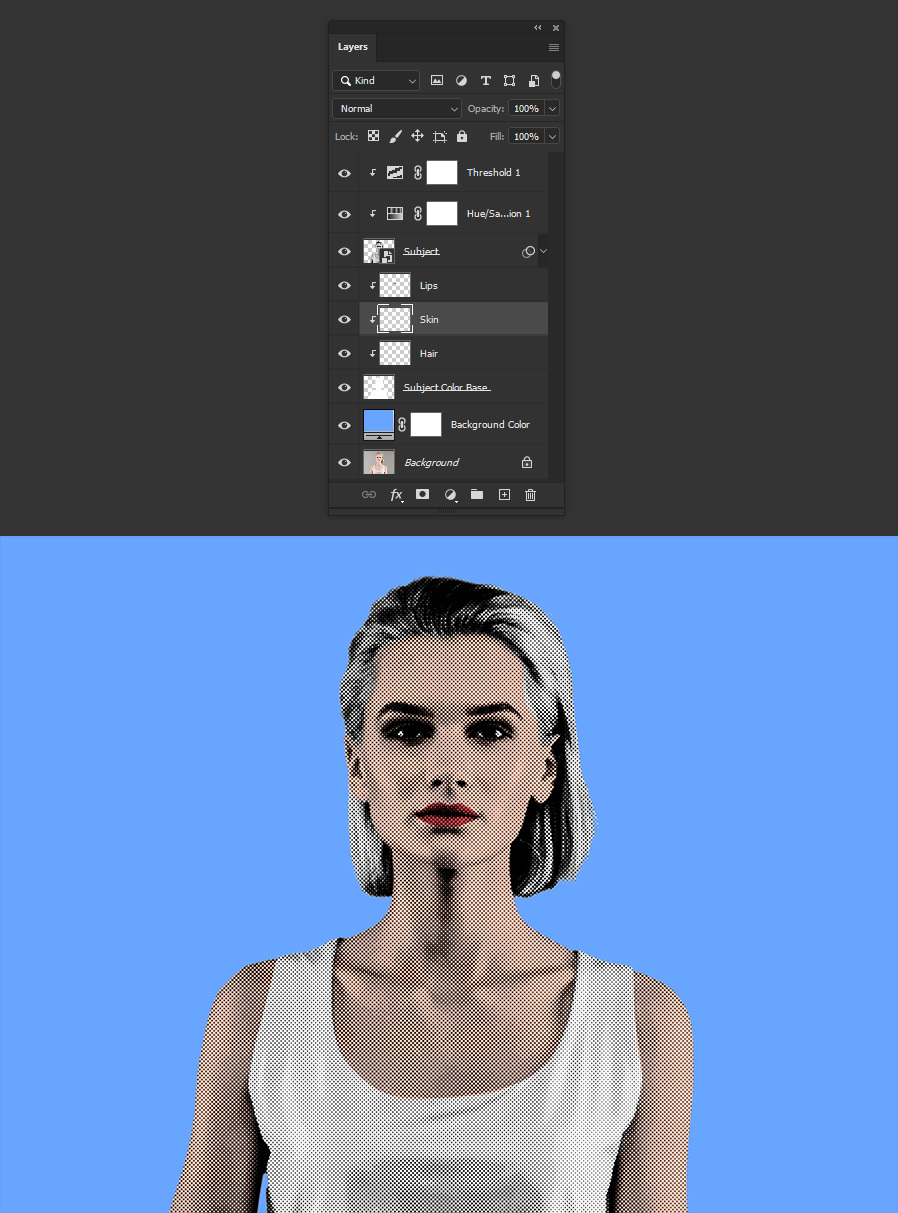Image resolution: width=898 pixels, height=1213 pixels.
Task: Open the fx layer style menu
Action: tap(396, 494)
